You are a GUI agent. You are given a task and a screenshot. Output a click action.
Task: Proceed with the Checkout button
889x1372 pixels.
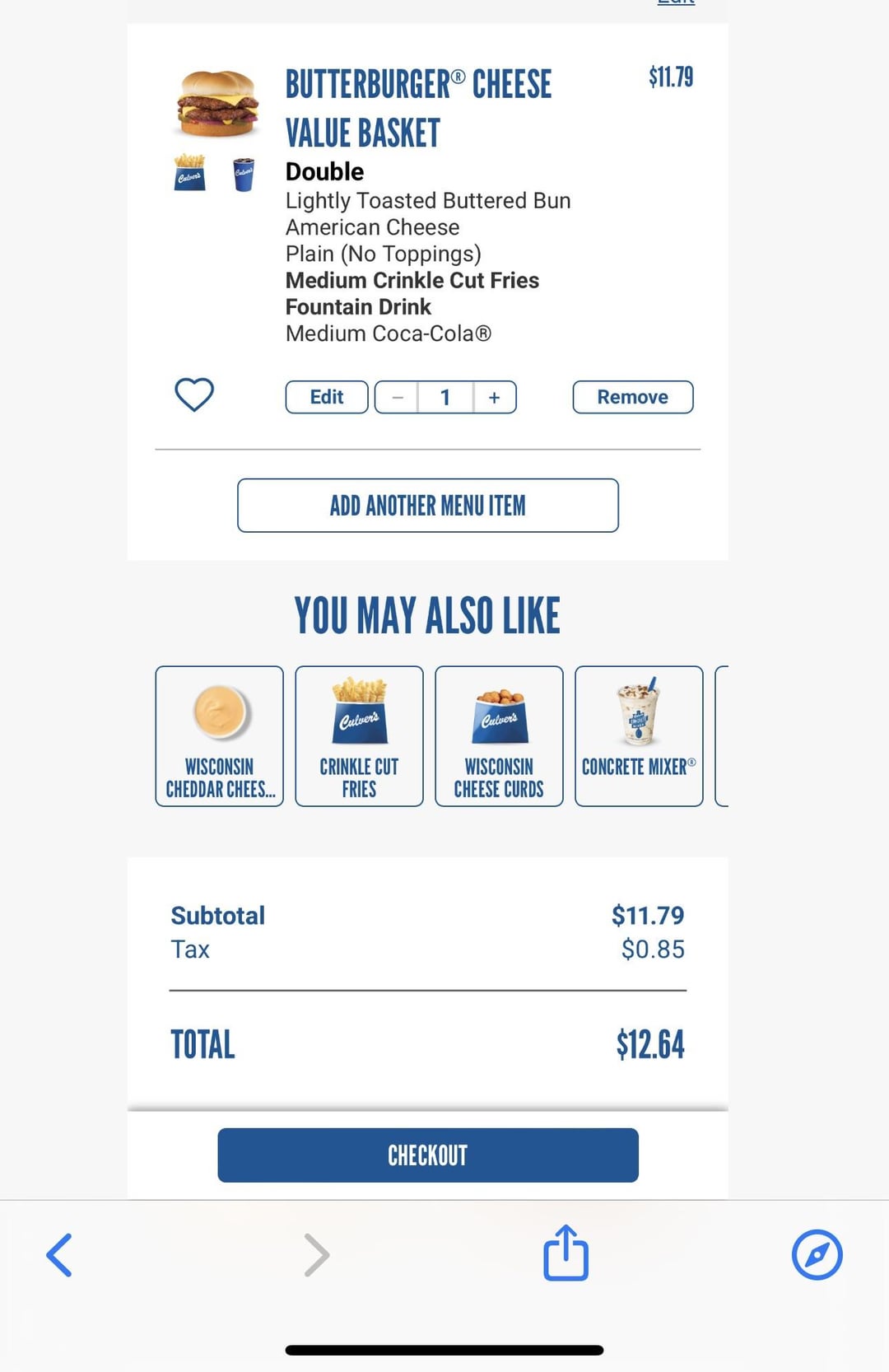pyautogui.click(x=428, y=1155)
